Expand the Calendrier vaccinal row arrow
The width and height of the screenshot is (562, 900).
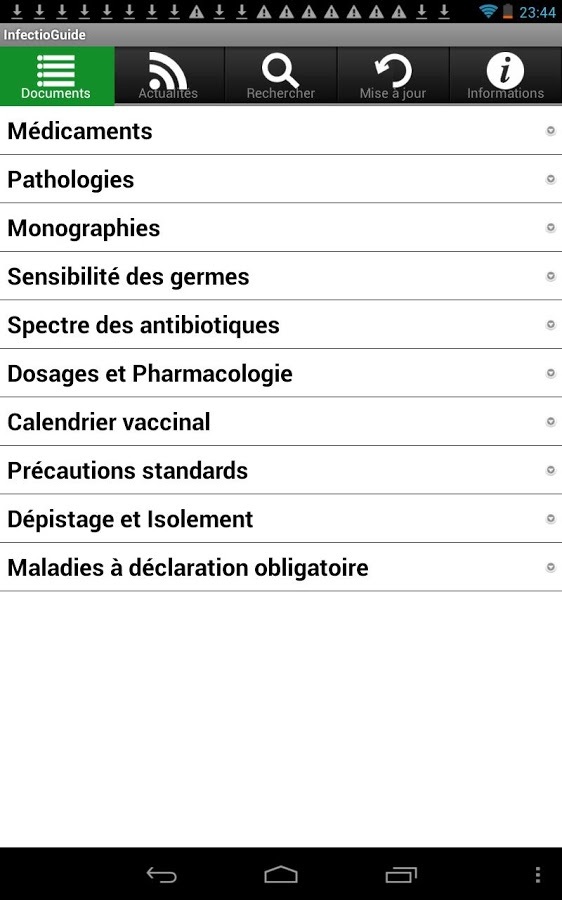(x=551, y=422)
